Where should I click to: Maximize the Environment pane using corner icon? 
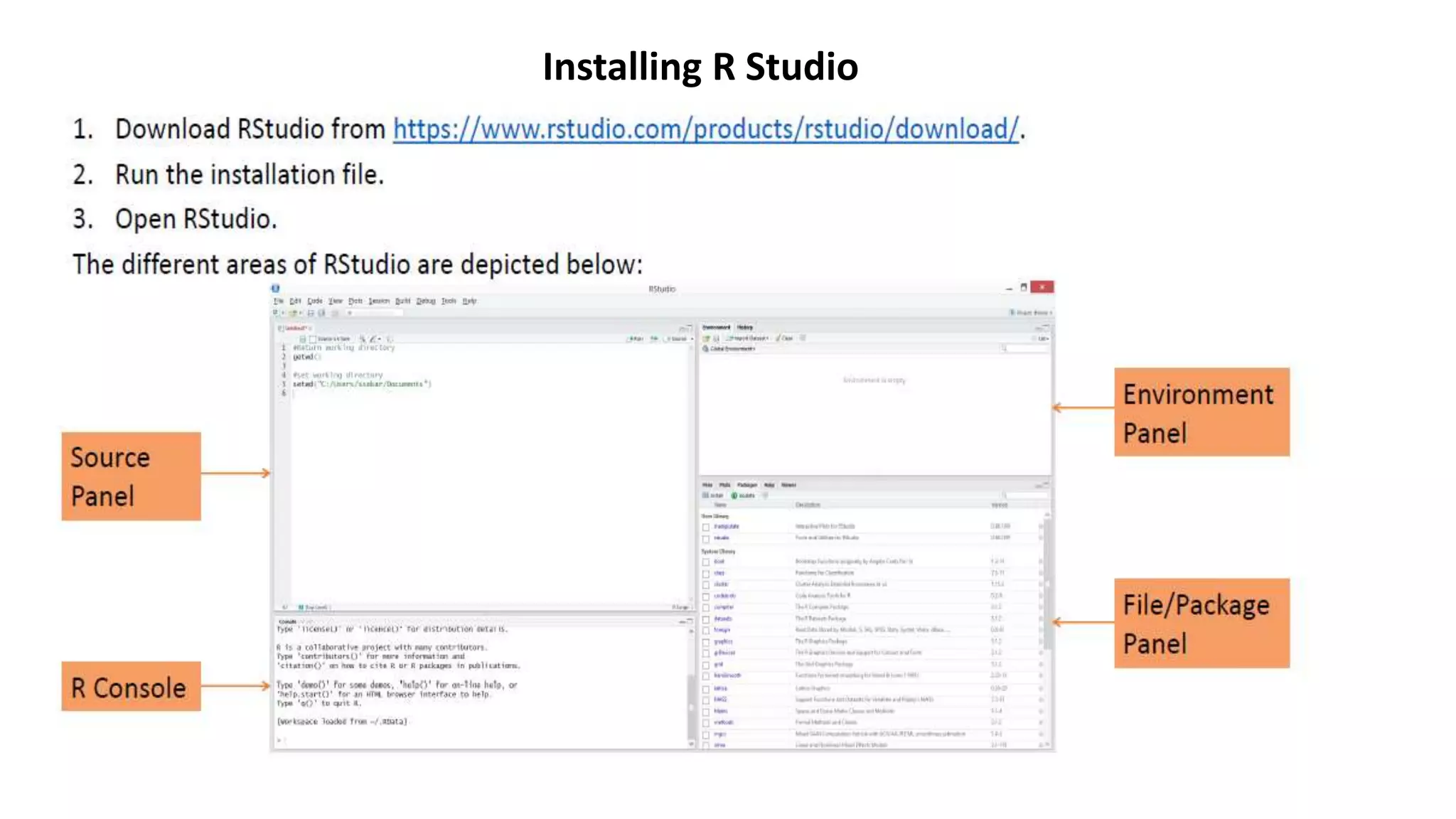(x=1046, y=326)
